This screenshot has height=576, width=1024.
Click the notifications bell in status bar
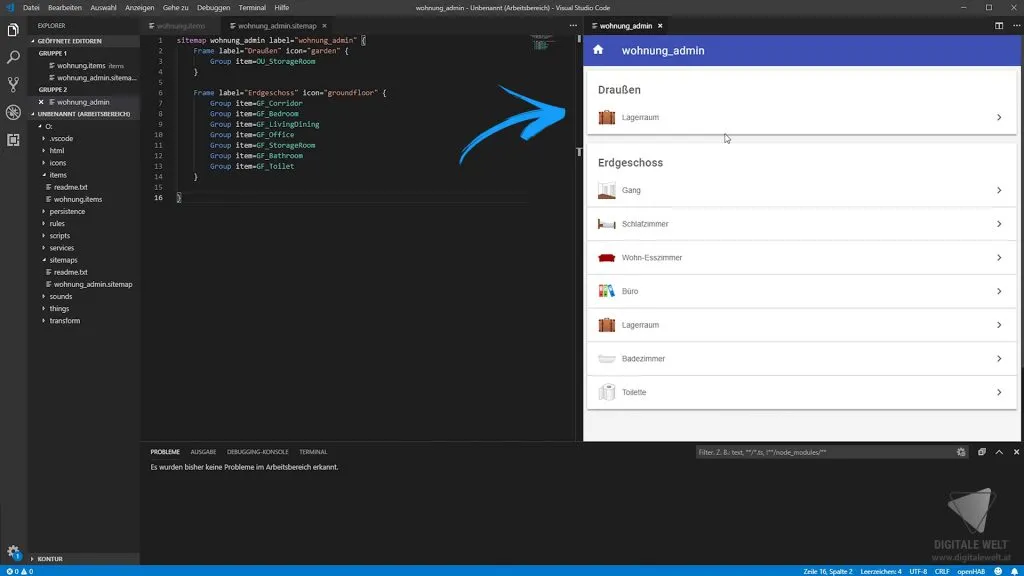1014,571
